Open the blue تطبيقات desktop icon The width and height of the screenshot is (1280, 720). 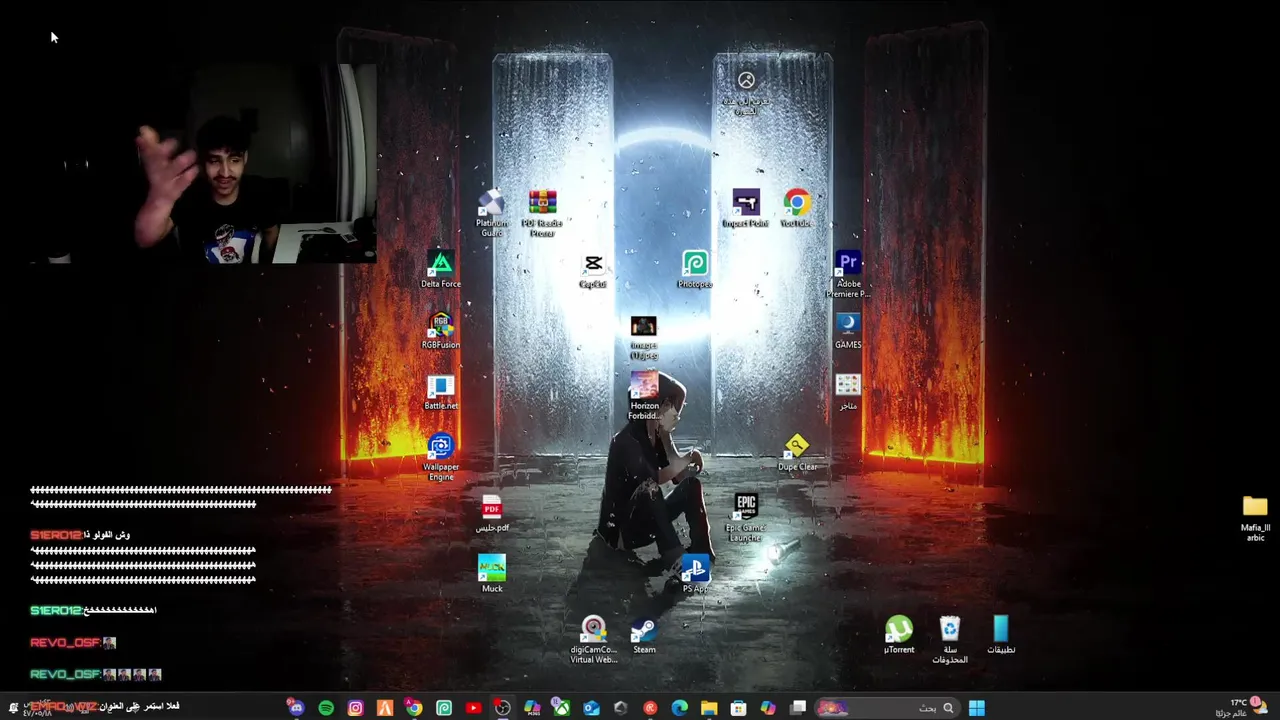[1001, 635]
